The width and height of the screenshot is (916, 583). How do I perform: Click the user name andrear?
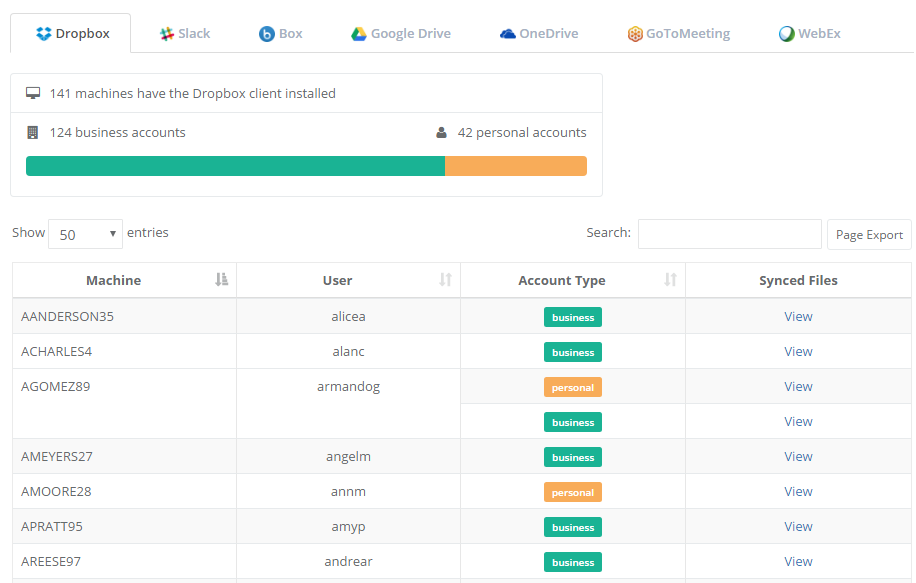[x=348, y=562]
